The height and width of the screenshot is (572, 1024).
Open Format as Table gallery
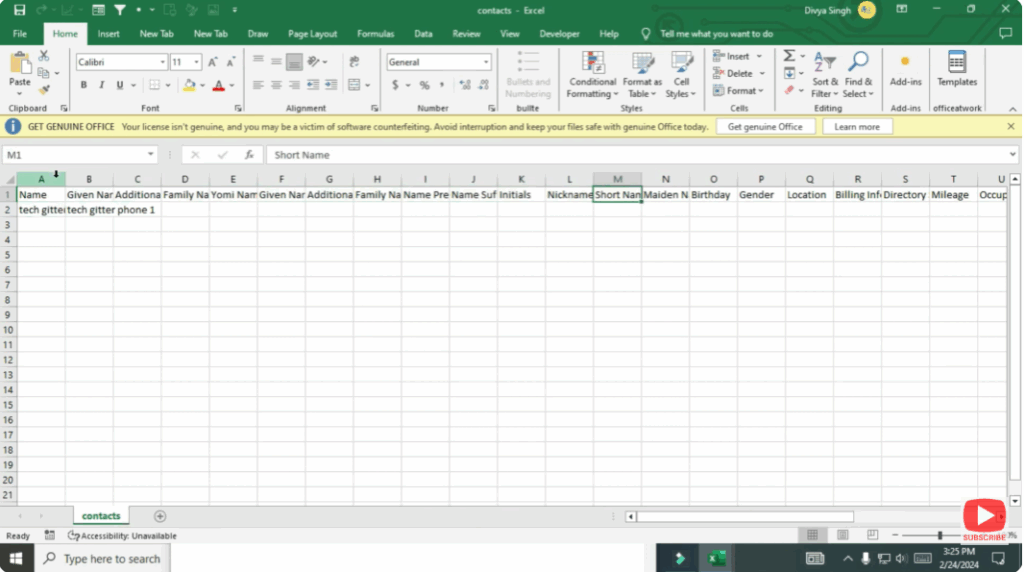[x=642, y=75]
